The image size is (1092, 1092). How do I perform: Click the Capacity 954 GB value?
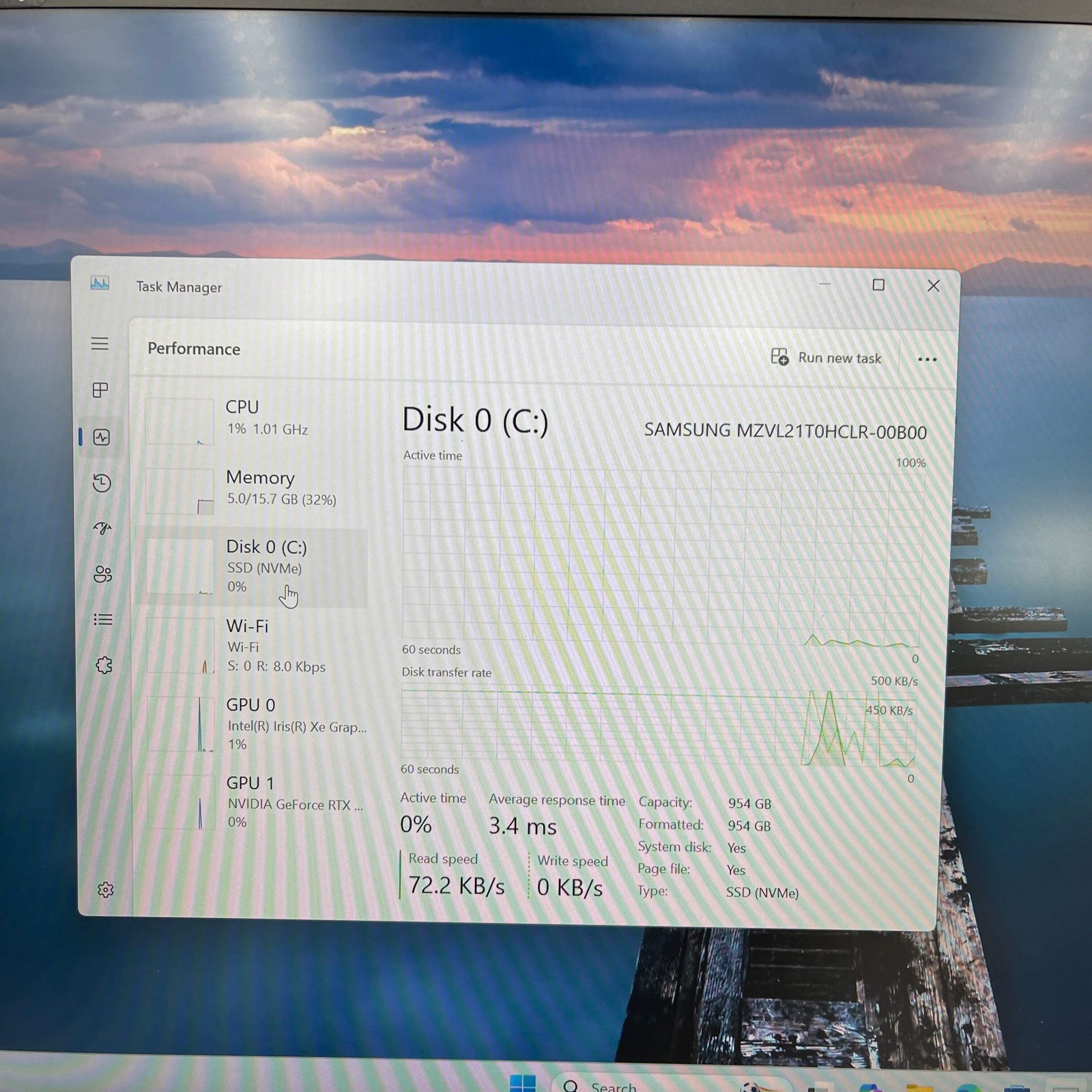pos(749,804)
